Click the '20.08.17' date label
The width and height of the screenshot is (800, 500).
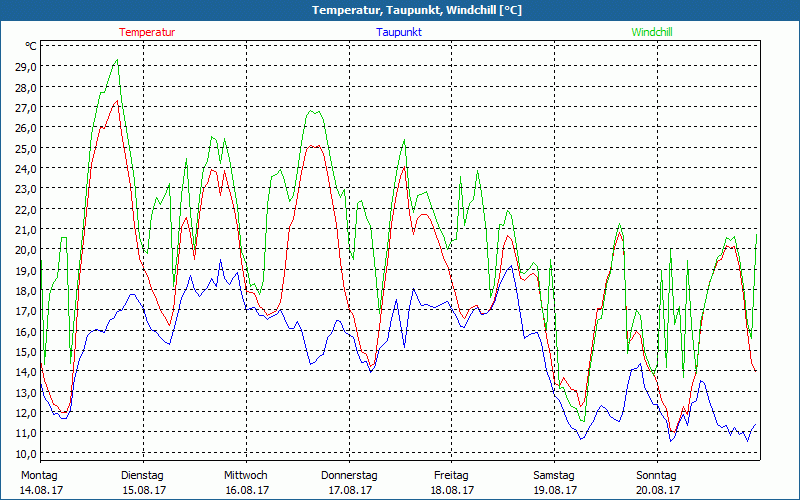(658, 490)
